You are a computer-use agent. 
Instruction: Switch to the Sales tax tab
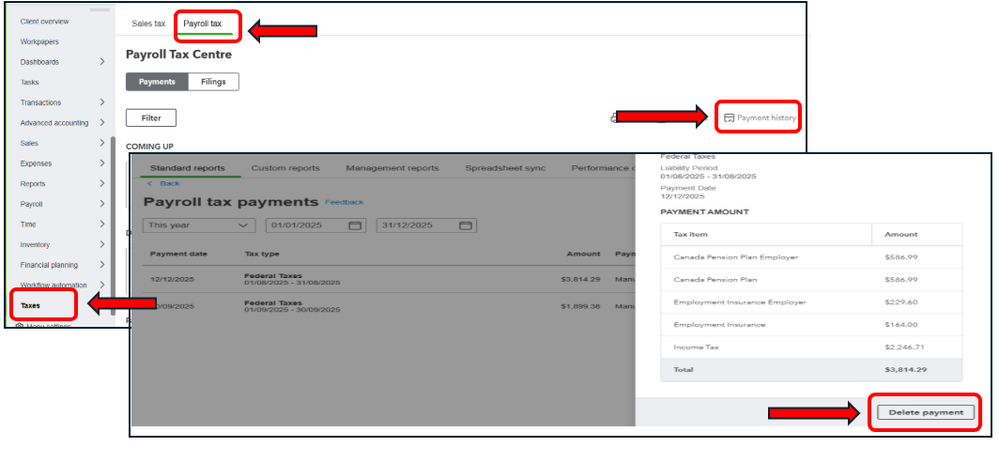(x=148, y=24)
